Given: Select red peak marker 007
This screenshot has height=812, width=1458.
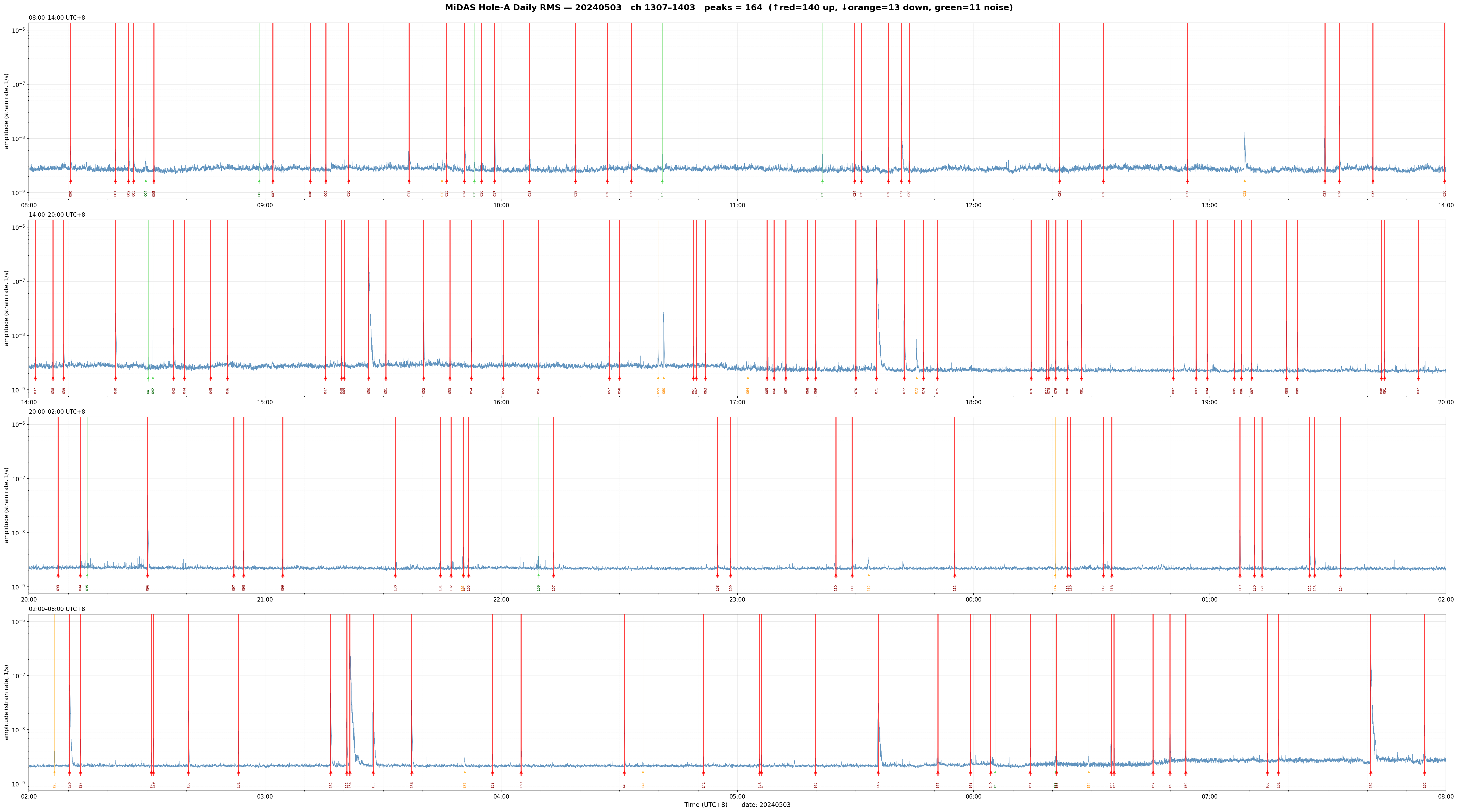Looking at the screenshot, I should pyautogui.click(x=273, y=181).
